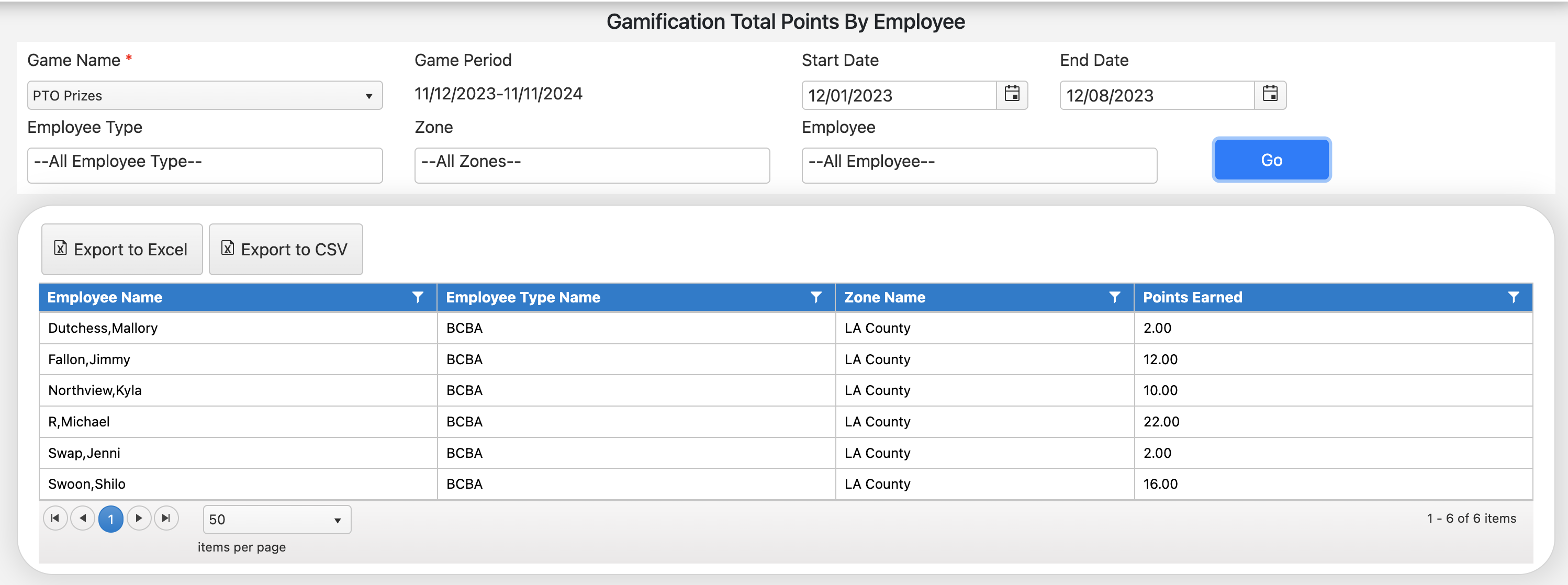Viewport: 1568px width, 585px height.
Task: Open the End Date calendar picker
Action: click(x=1270, y=94)
